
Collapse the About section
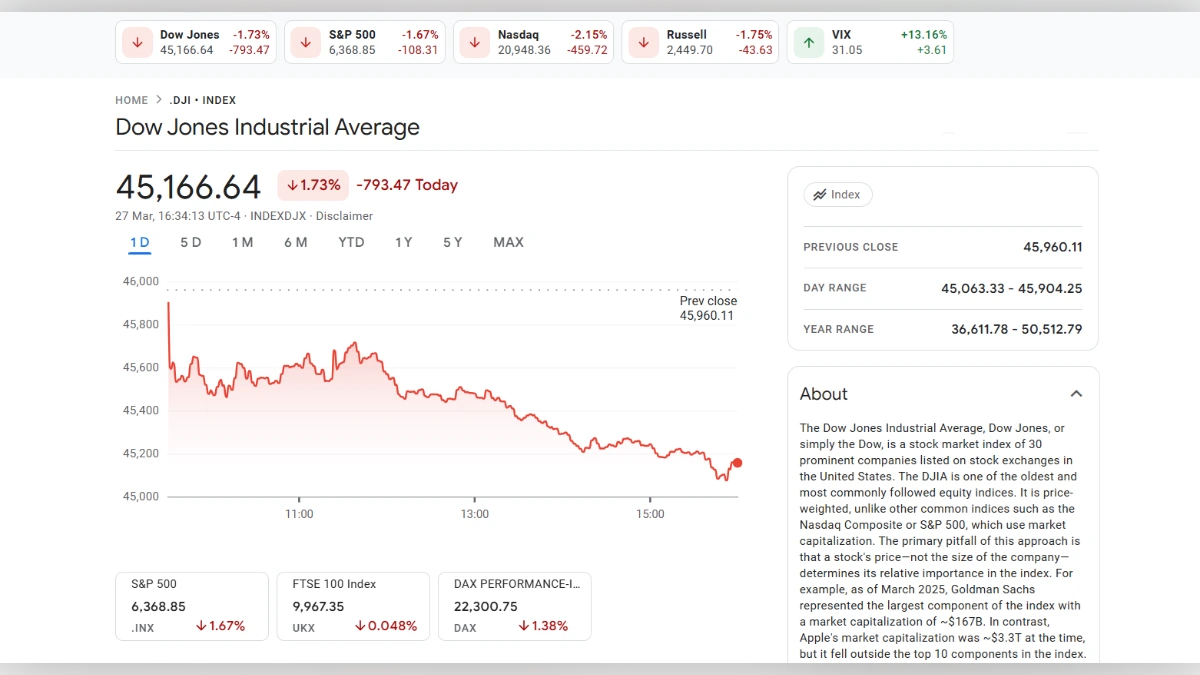click(x=1076, y=394)
